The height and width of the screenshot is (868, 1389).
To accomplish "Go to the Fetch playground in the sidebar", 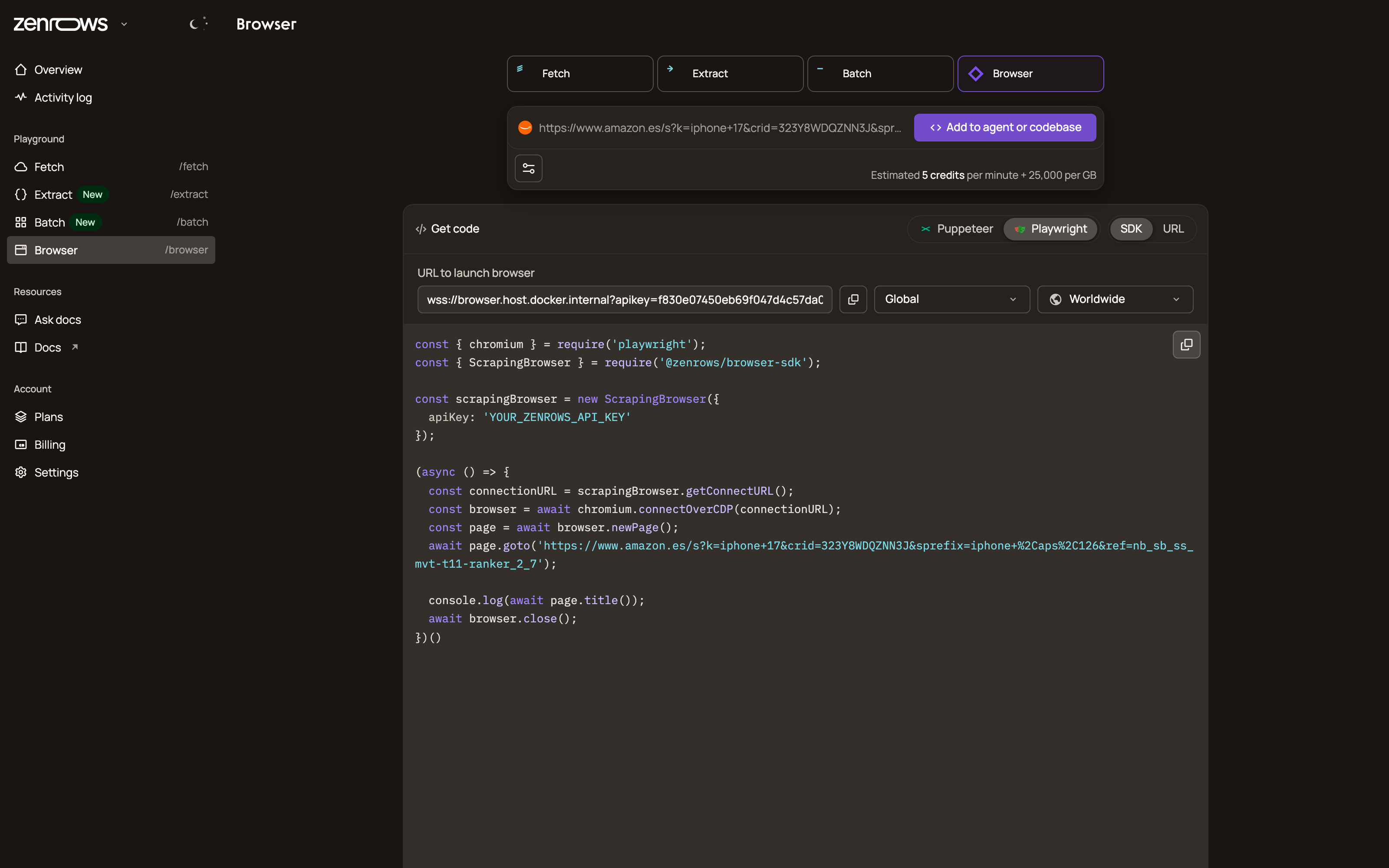I will (x=111, y=167).
